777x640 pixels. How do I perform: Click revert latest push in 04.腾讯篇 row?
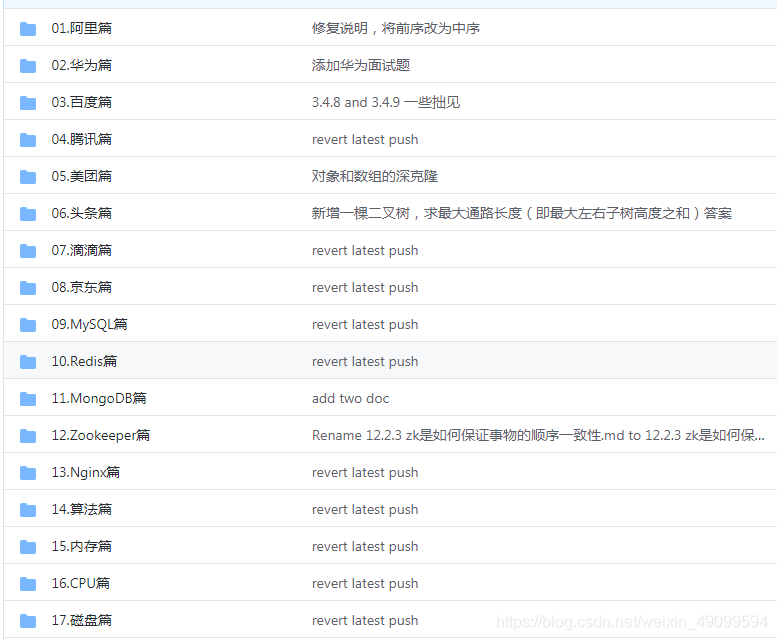pyautogui.click(x=365, y=140)
